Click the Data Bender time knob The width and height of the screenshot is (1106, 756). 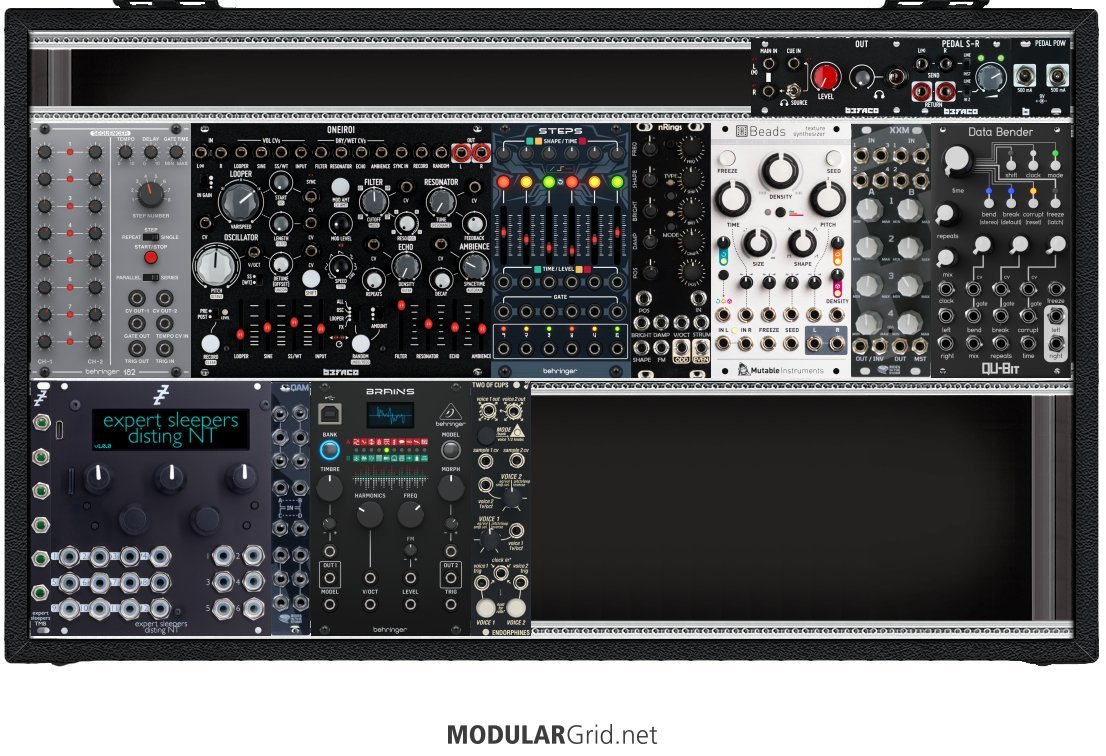coord(957,161)
